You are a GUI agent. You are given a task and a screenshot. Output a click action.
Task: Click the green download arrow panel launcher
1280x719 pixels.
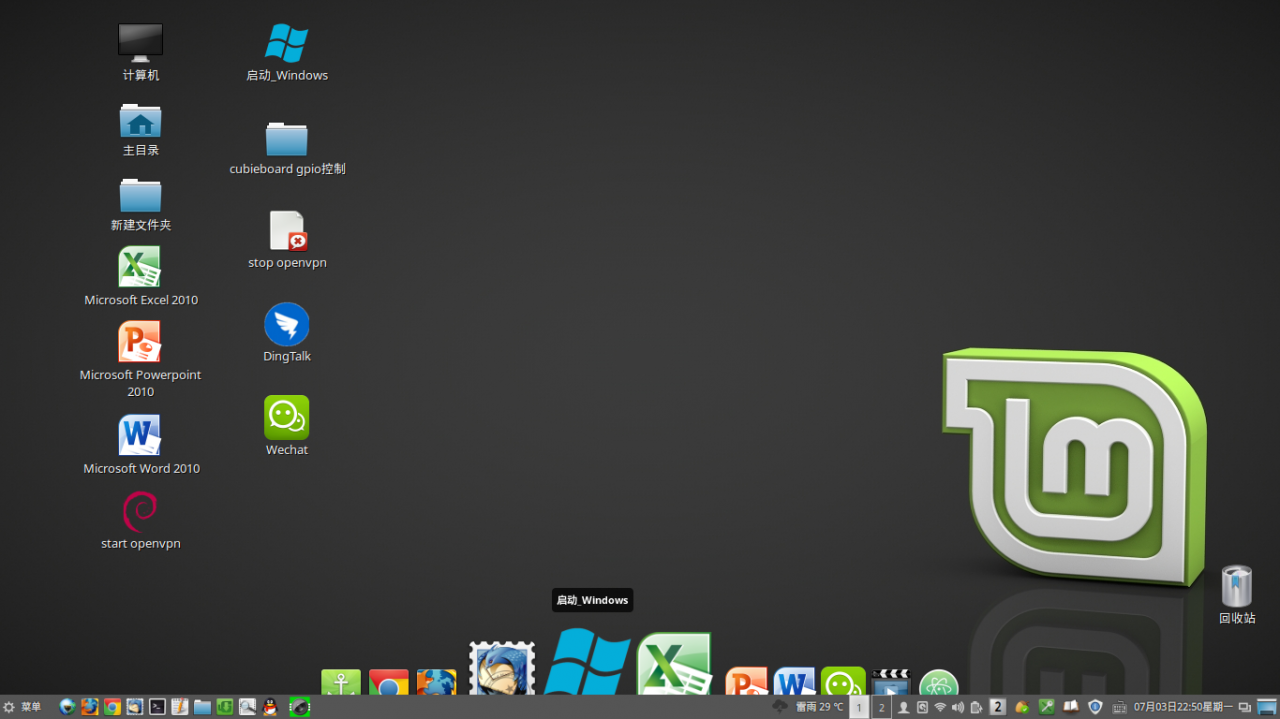click(225, 707)
